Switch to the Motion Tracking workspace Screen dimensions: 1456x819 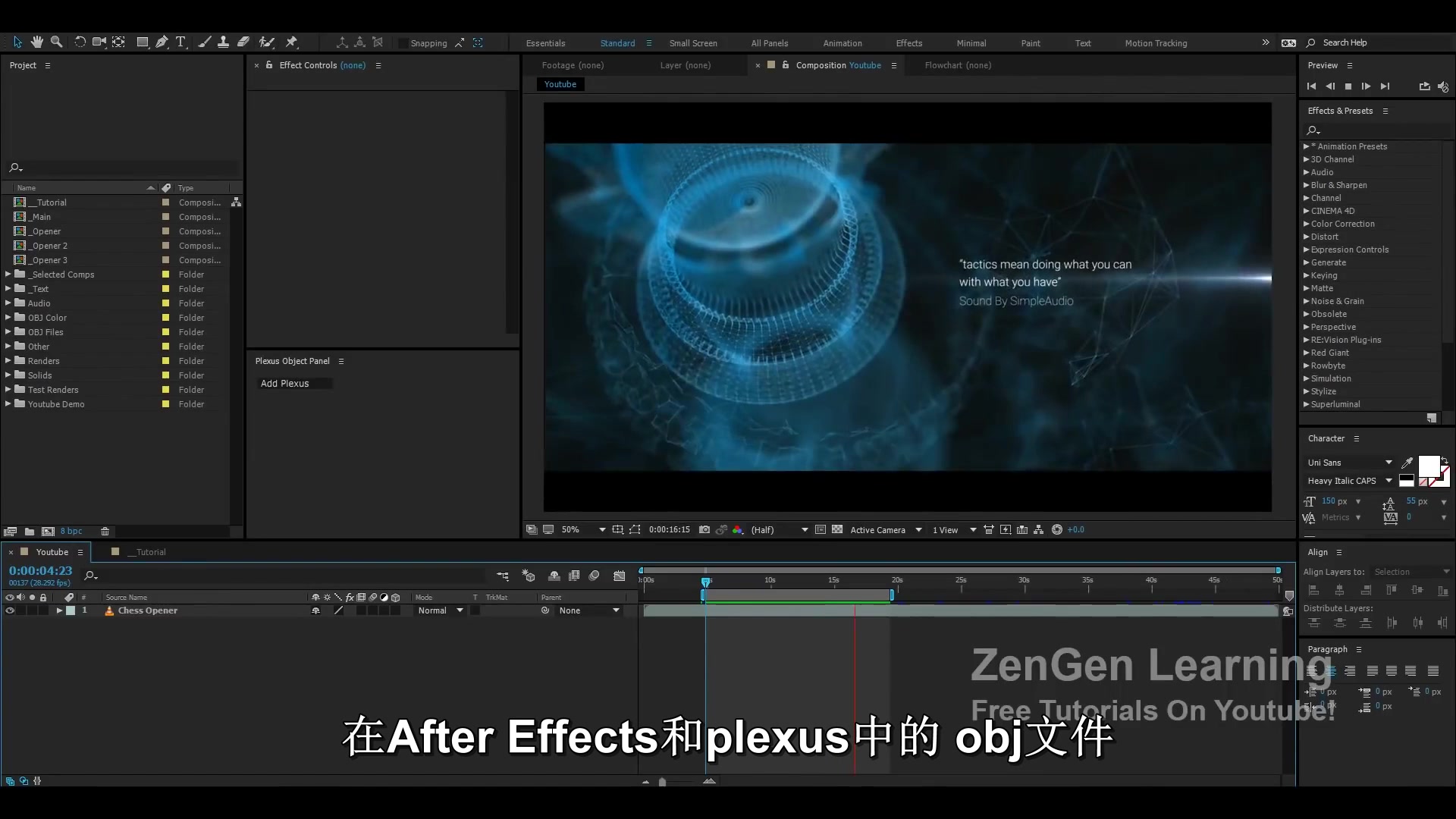(x=1156, y=43)
